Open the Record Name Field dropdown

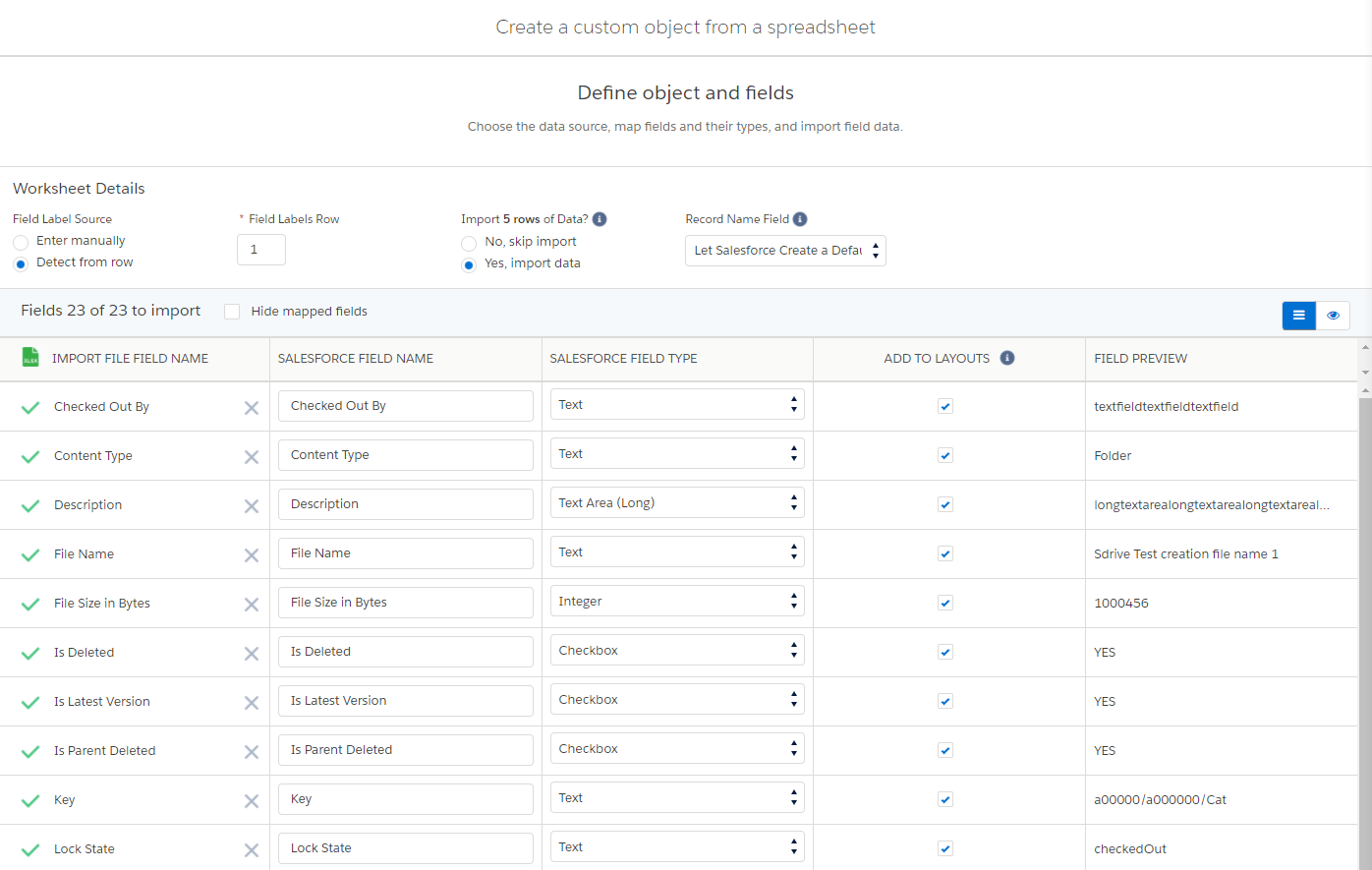coord(785,251)
